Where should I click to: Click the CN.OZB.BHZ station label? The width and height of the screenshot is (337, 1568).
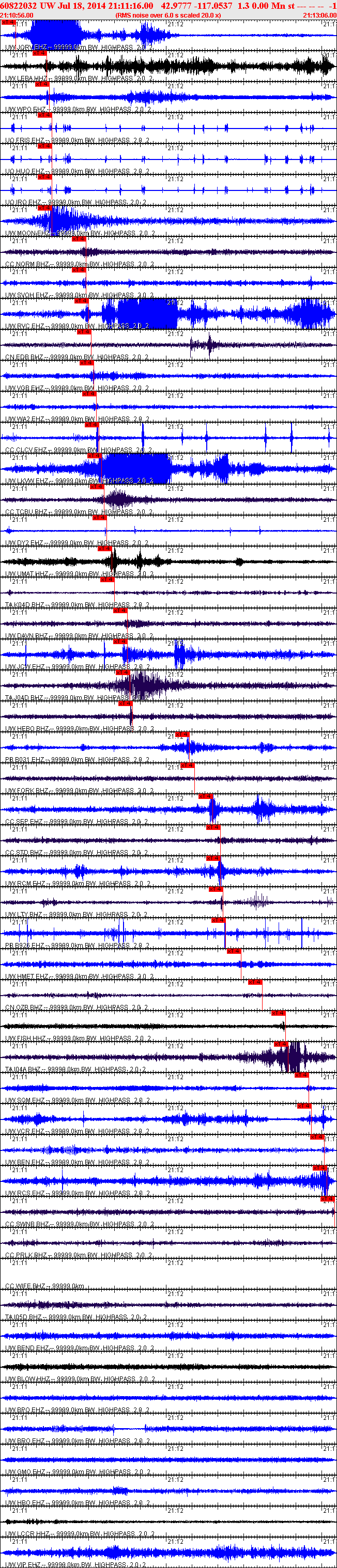[x=75, y=1007]
